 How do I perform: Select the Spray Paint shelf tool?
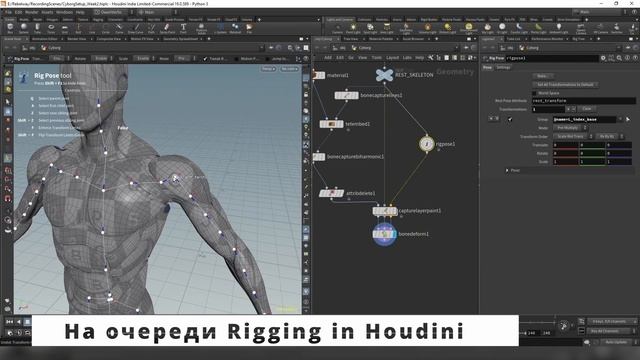[167, 28]
